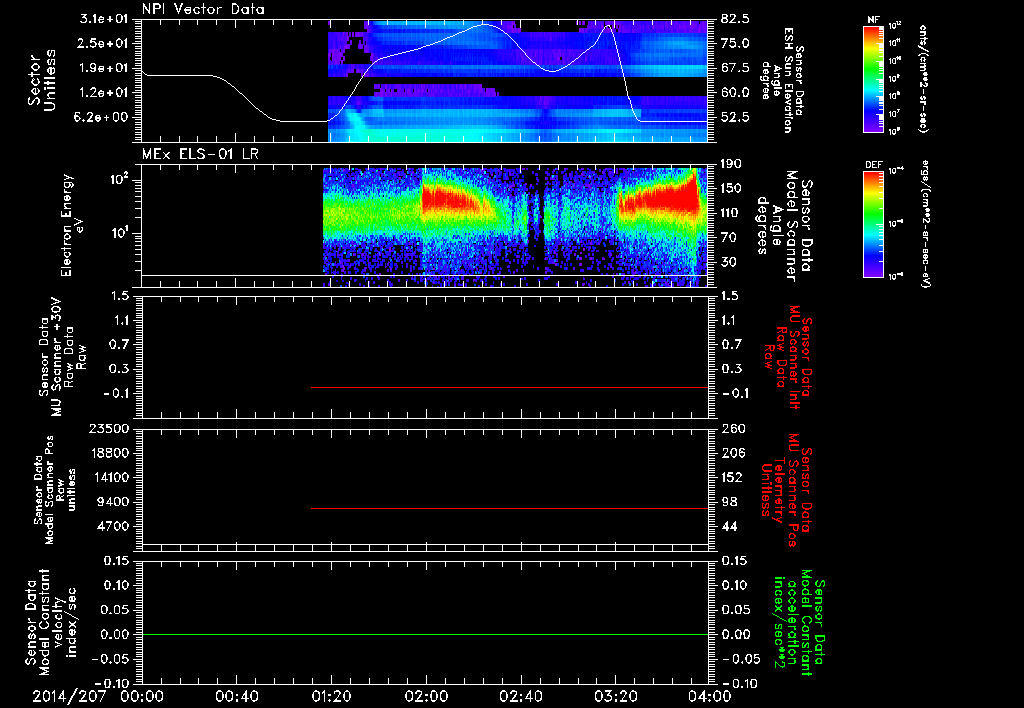This screenshot has width=1024, height=708.
Task: Click the red MU Scanner Pos Telemetry label
Action: coord(787,488)
